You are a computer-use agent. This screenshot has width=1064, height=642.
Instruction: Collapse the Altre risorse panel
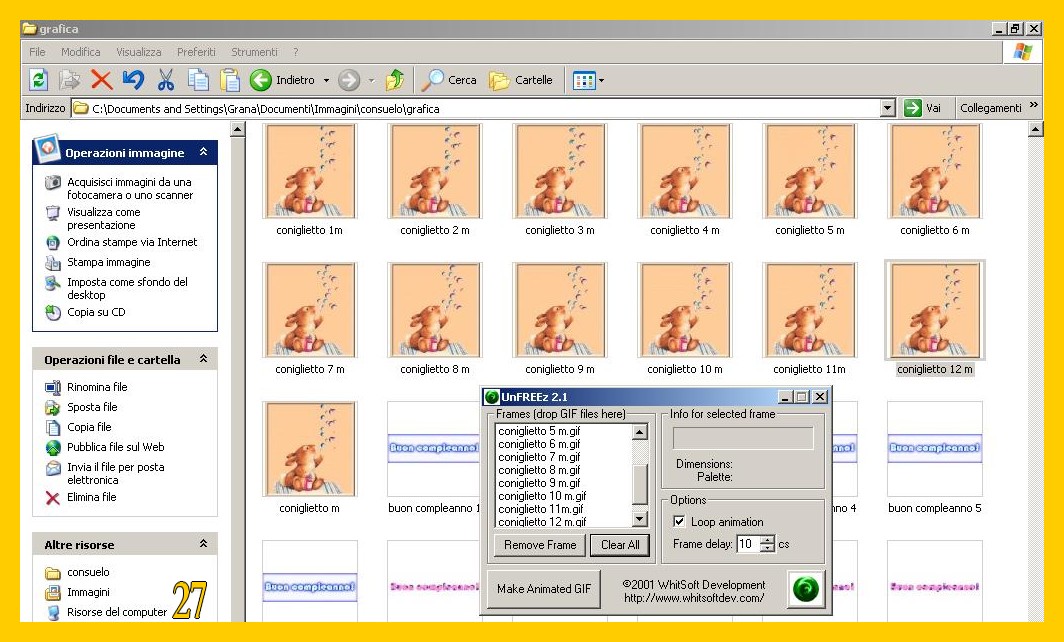(x=203, y=544)
